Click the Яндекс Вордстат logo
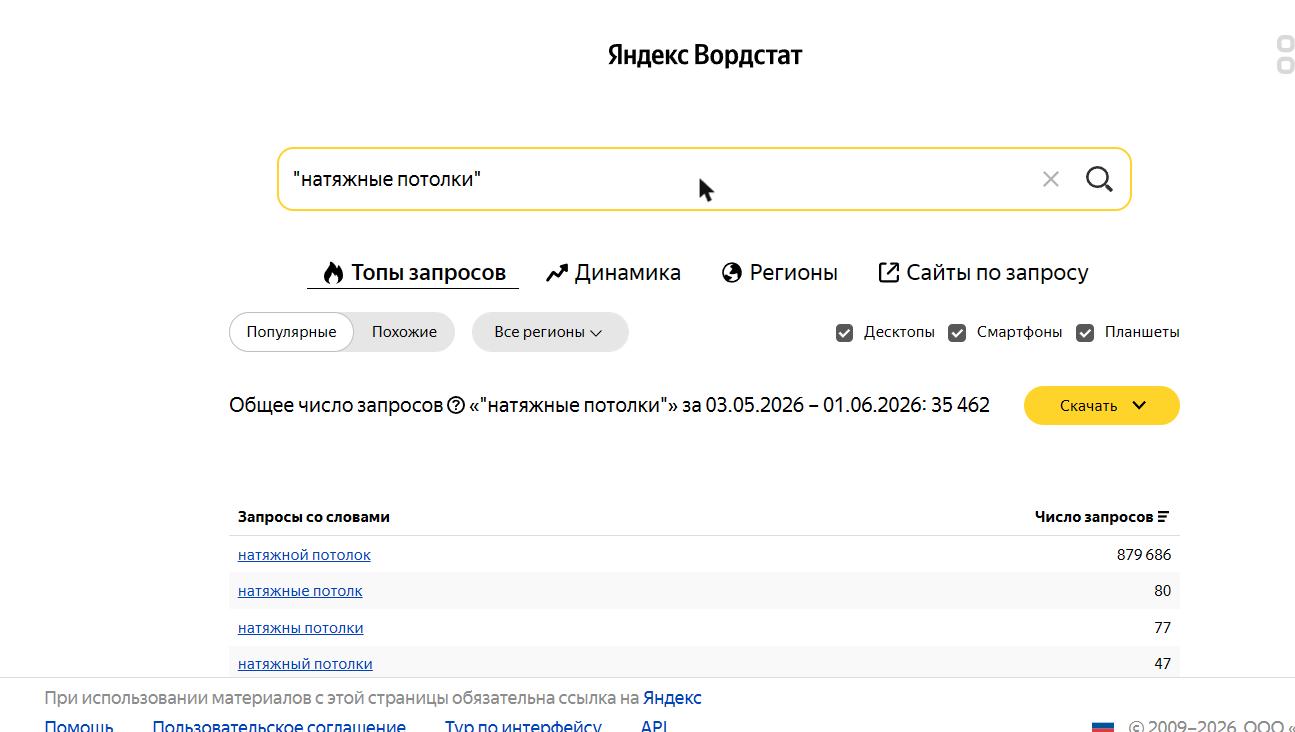1295x732 pixels. (705, 55)
